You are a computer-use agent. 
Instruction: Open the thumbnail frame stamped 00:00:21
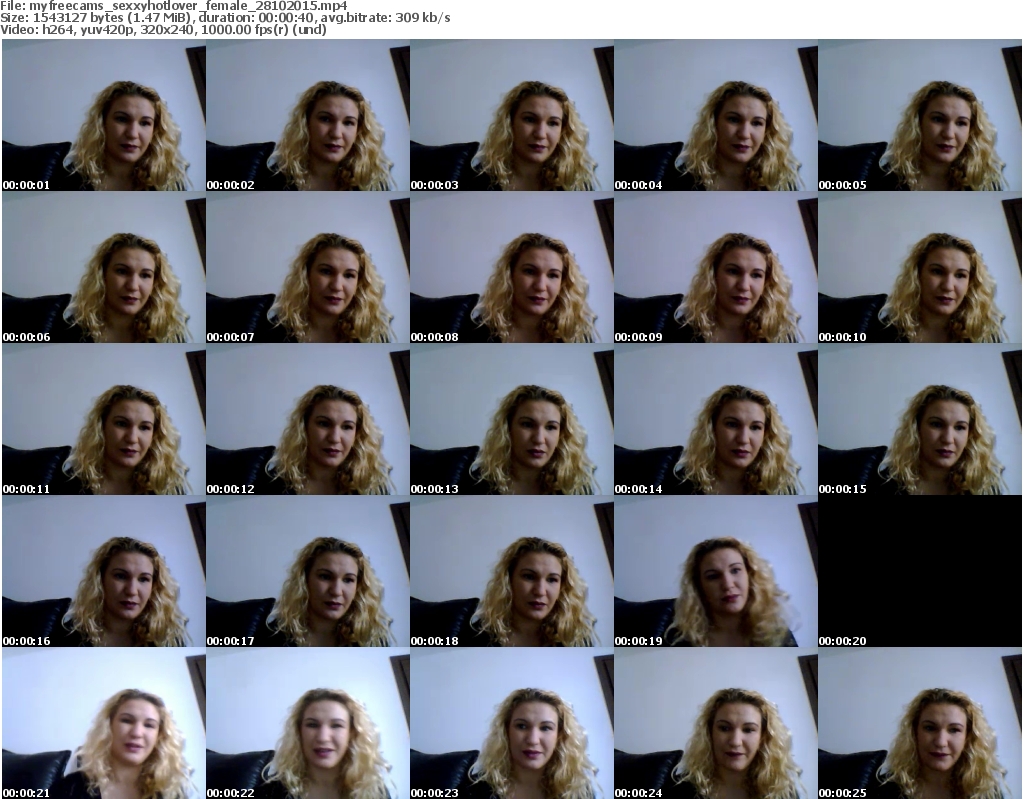104,723
